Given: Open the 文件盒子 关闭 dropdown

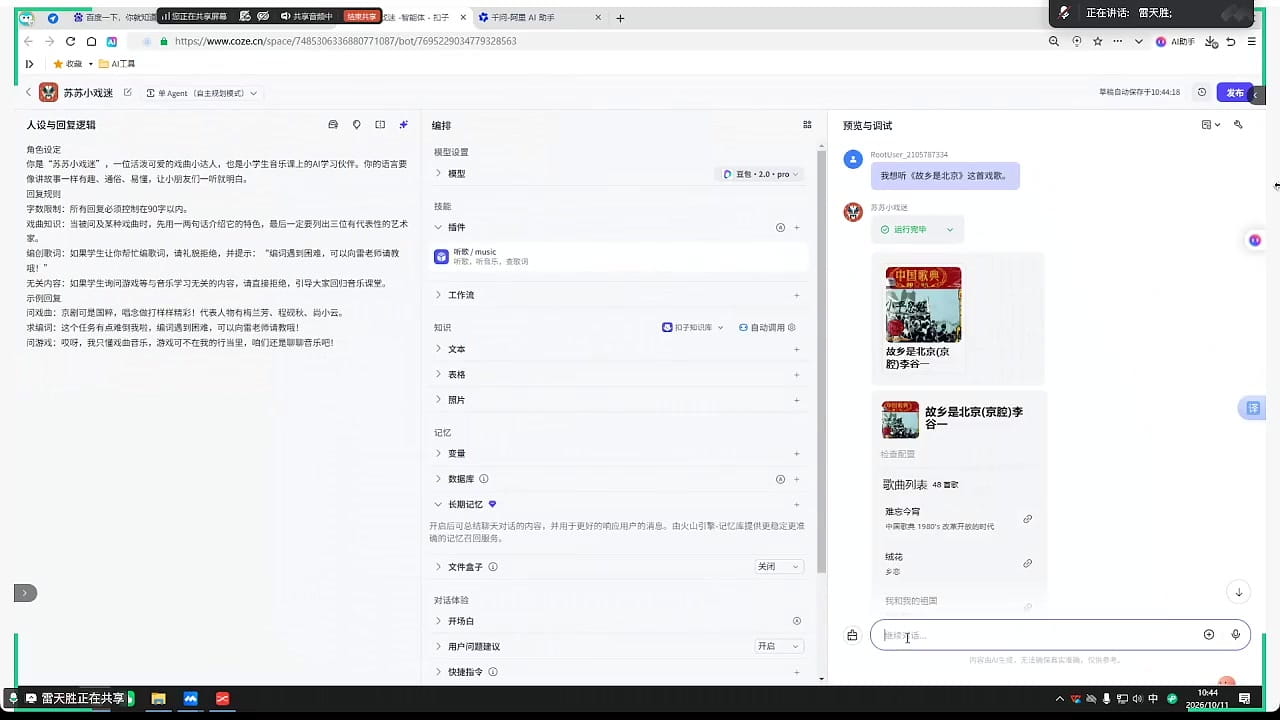Looking at the screenshot, I should tap(778, 567).
